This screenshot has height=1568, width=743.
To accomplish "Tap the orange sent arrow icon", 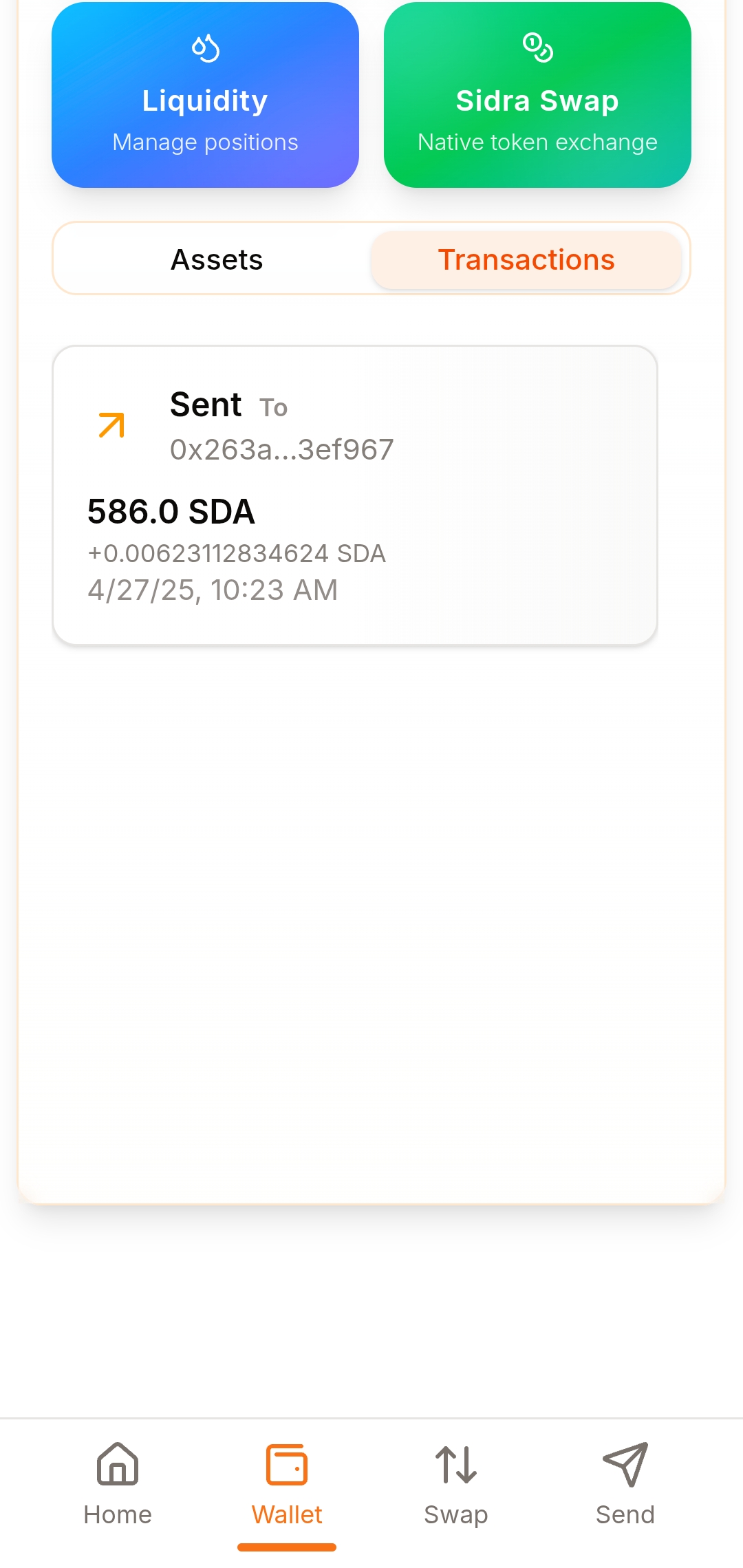I will coord(111,425).
